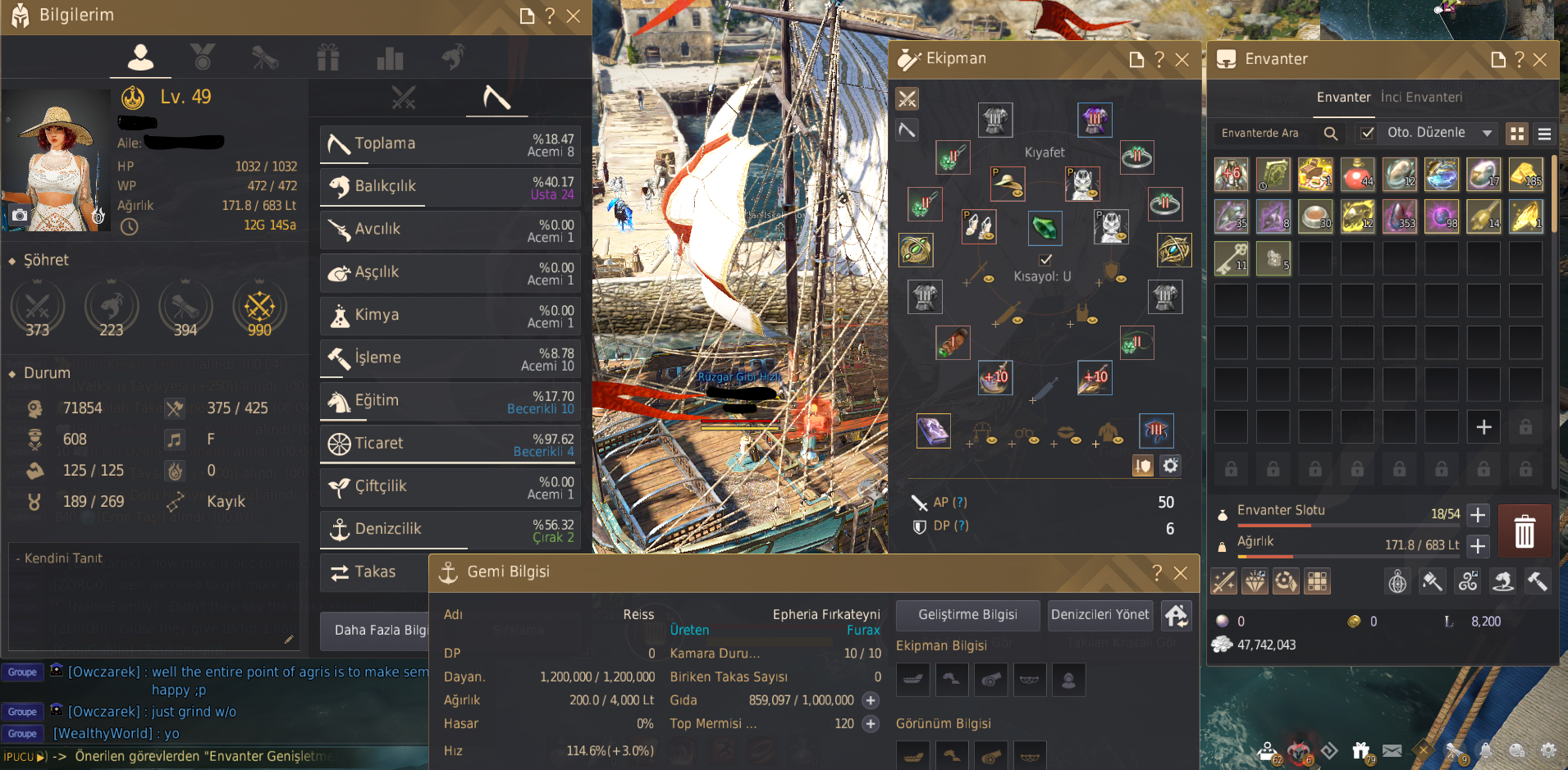This screenshot has width=1568, height=770.
Task: Click the DP (?) help label
Action: click(951, 526)
